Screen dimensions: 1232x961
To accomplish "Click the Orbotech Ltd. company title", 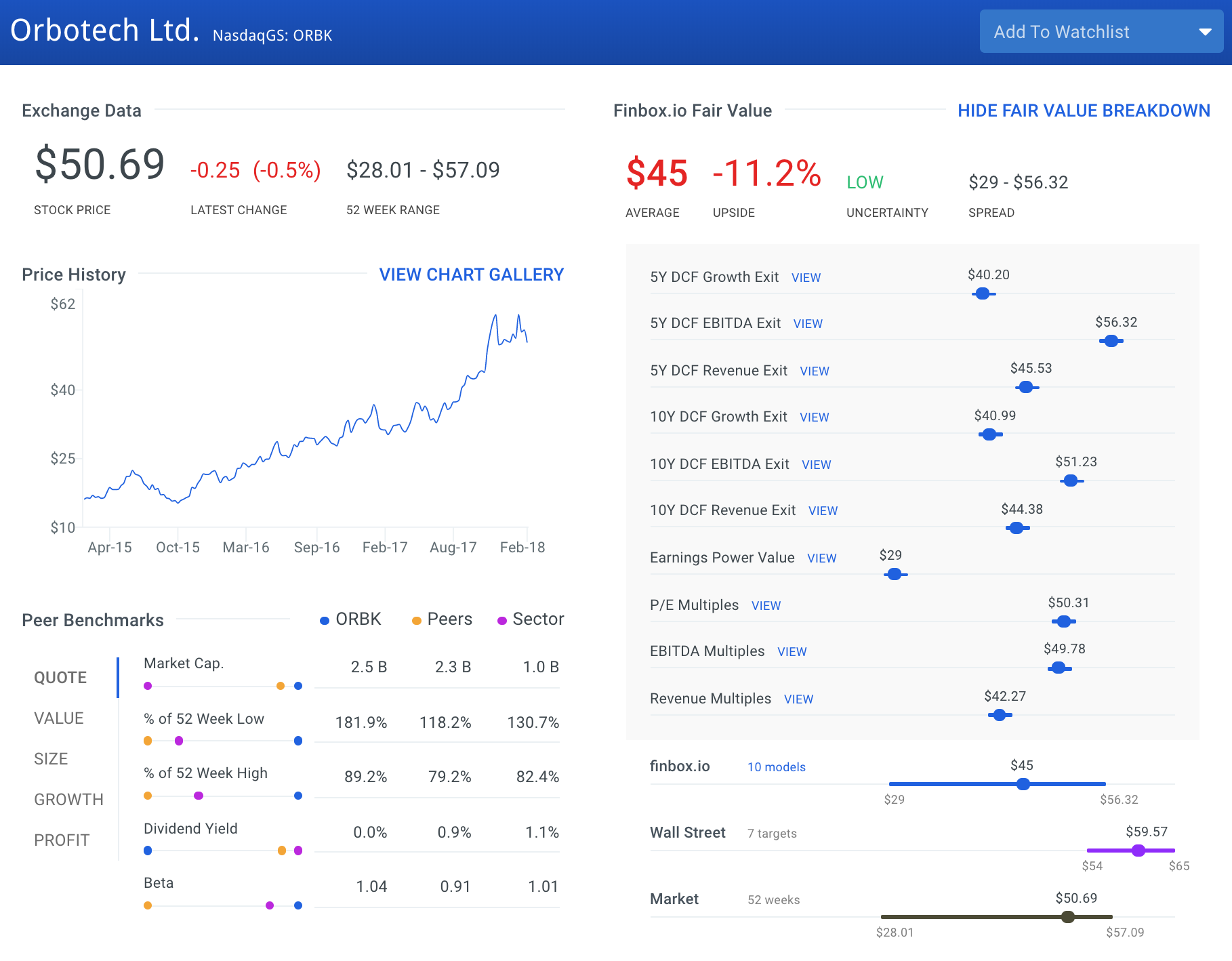I will pos(105,30).
